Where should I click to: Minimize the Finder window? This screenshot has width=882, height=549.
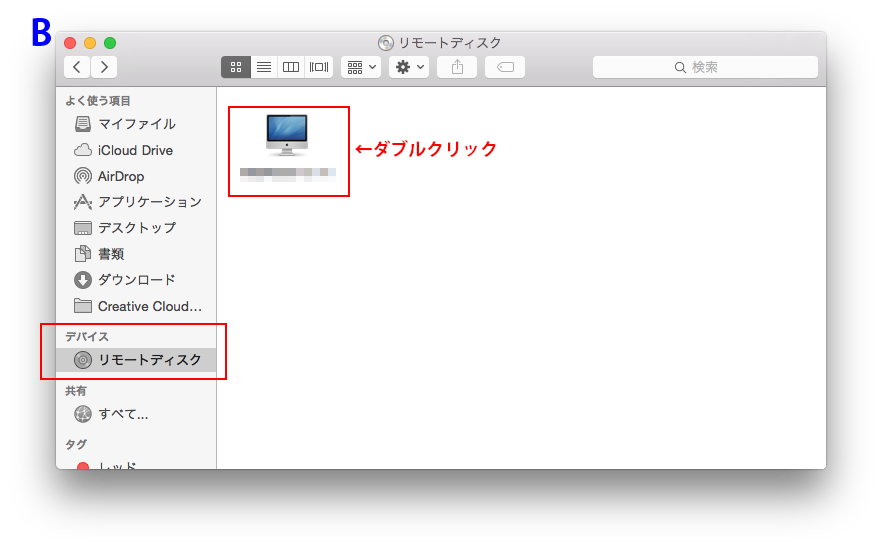(90, 43)
